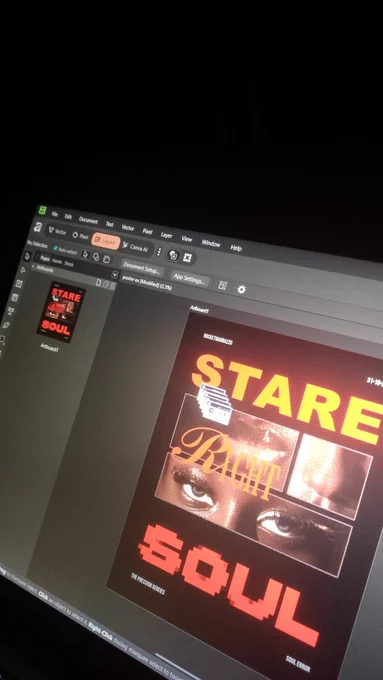Select the Move tool in left toolbar
Screen dimensions: 383x680
(27, 256)
